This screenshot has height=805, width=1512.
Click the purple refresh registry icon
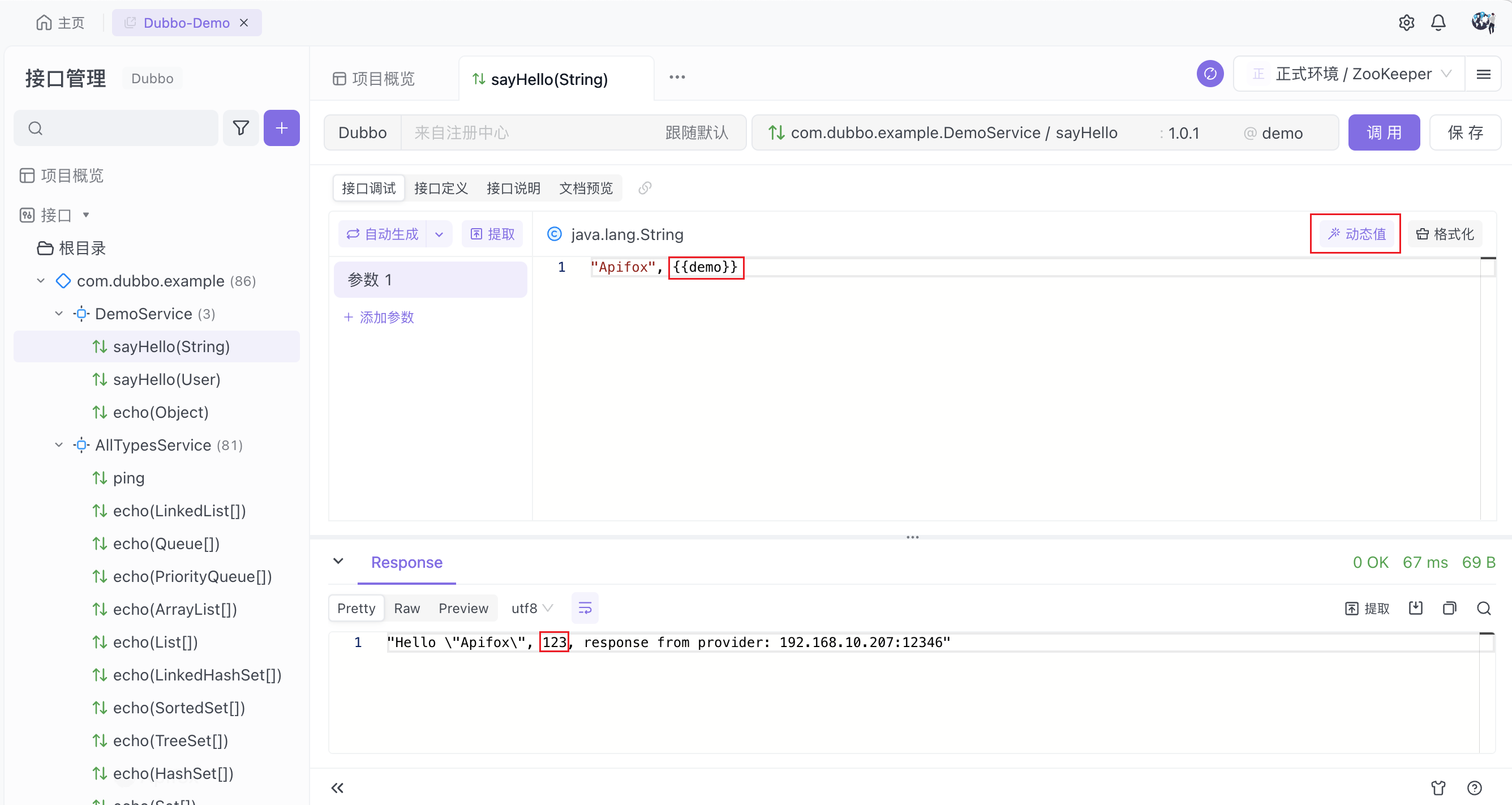(1210, 74)
